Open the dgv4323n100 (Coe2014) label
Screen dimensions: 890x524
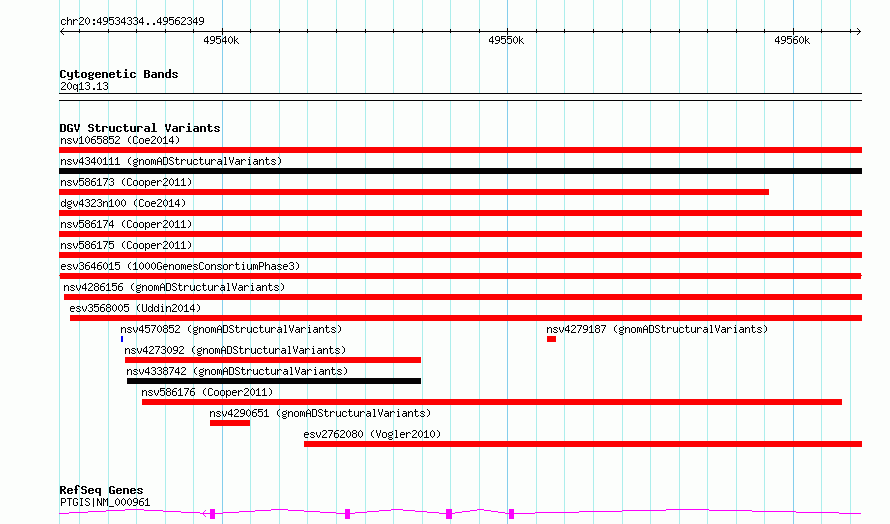(x=123, y=203)
